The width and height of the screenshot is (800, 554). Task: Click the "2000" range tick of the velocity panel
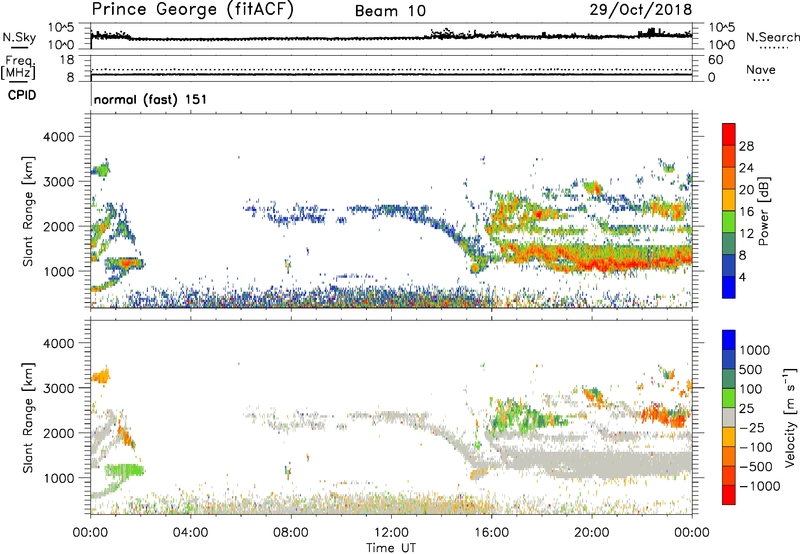(x=59, y=433)
